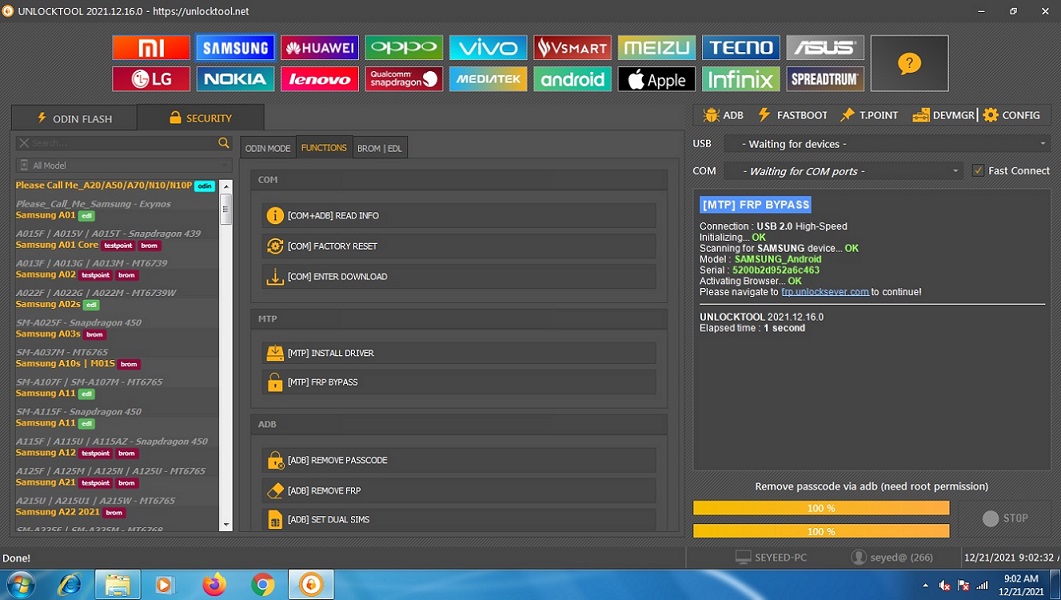Choose the Infinix brand icon
Screen dimensions: 1061x600
click(x=741, y=79)
